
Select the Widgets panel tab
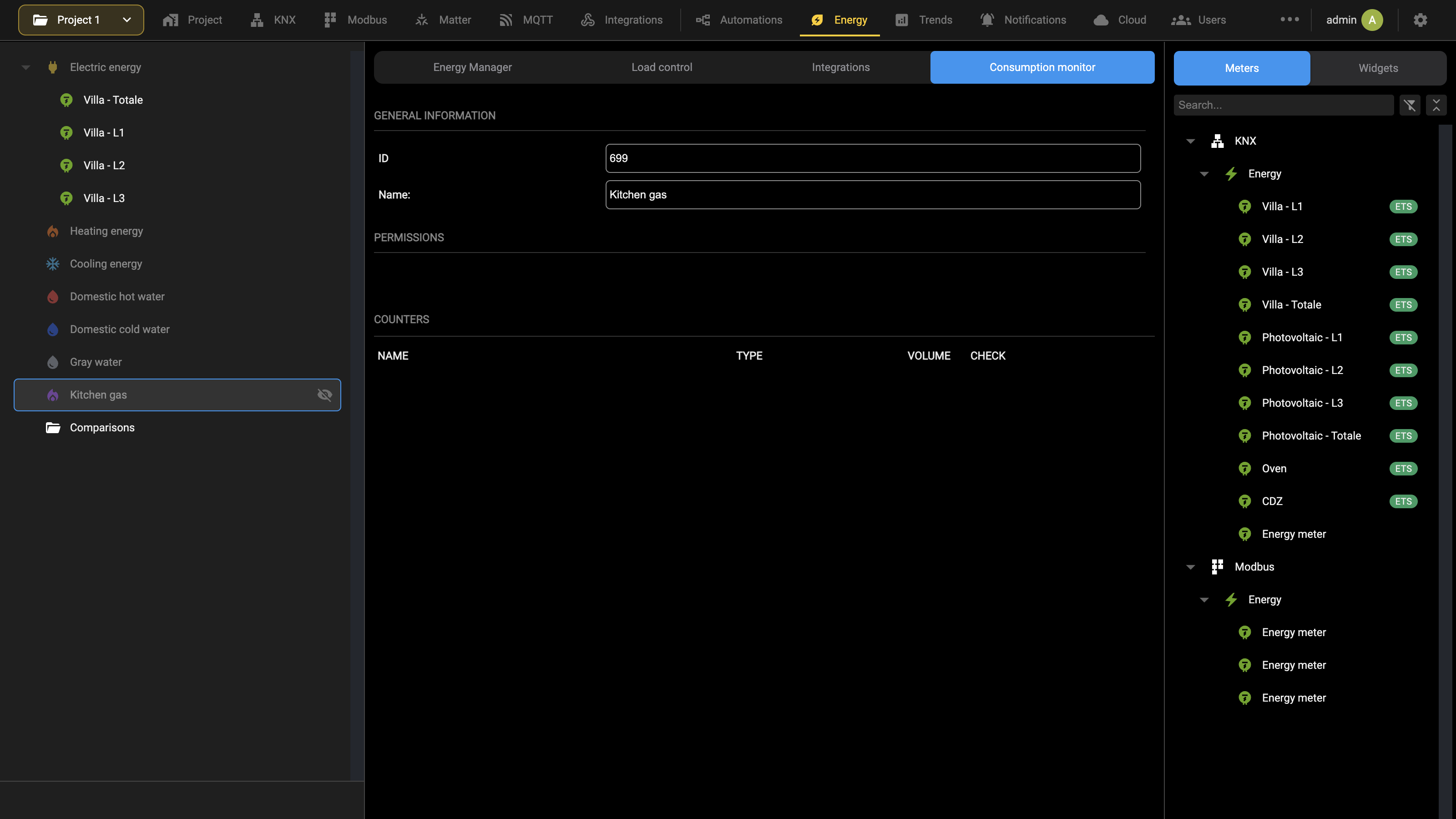point(1378,68)
